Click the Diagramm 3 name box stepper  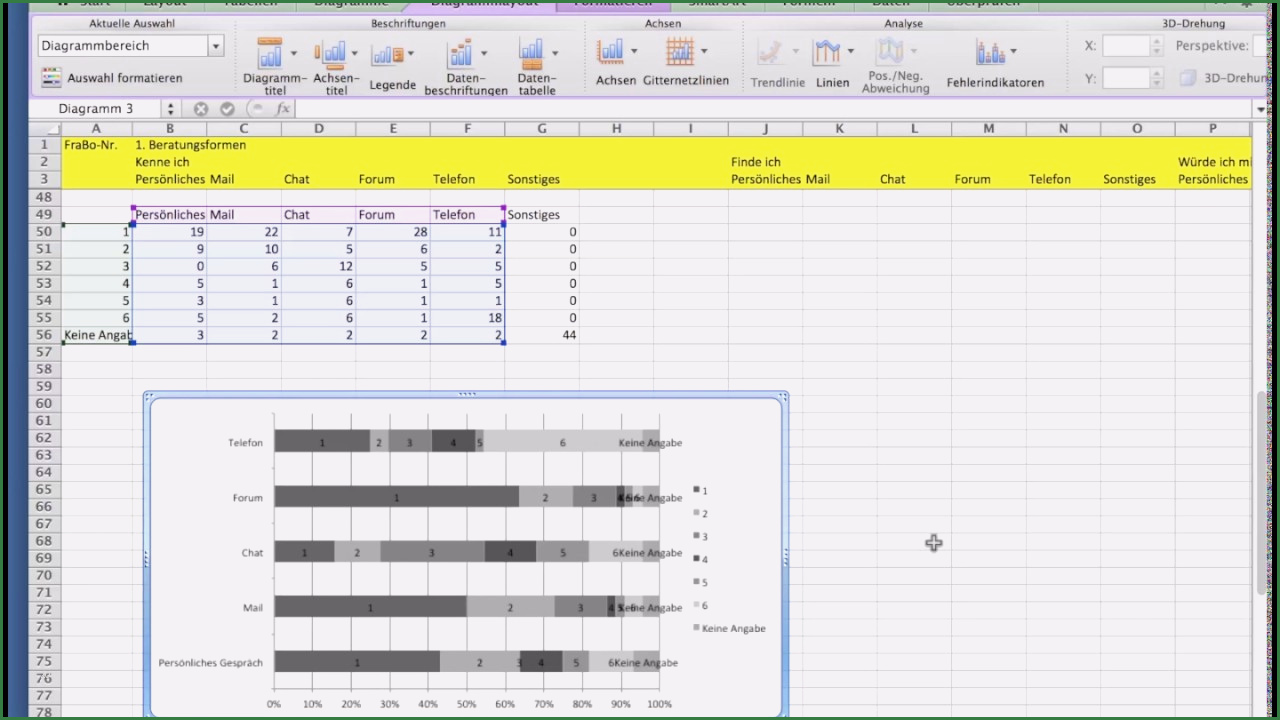[170, 109]
